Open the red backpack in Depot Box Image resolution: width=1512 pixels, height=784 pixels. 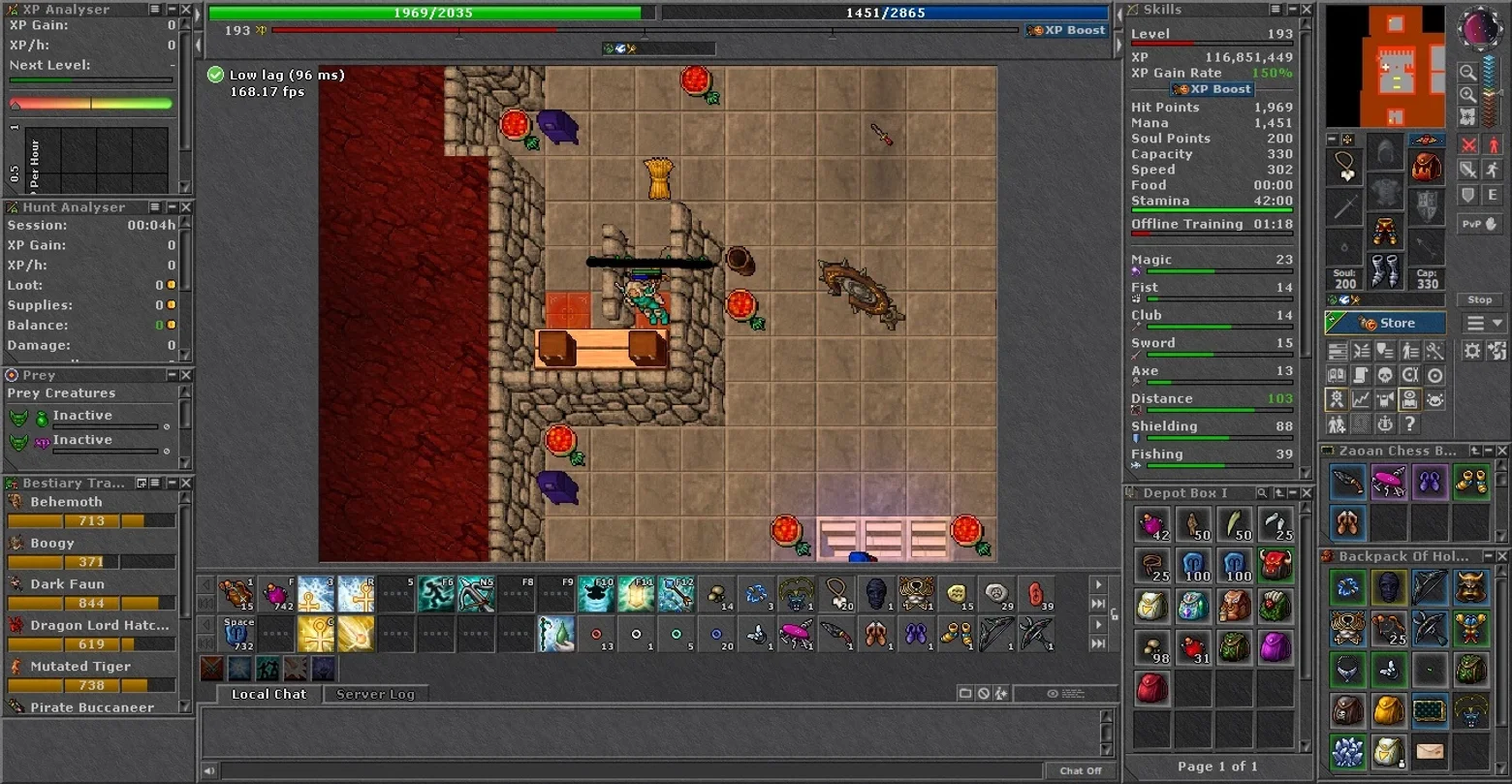(x=1152, y=688)
